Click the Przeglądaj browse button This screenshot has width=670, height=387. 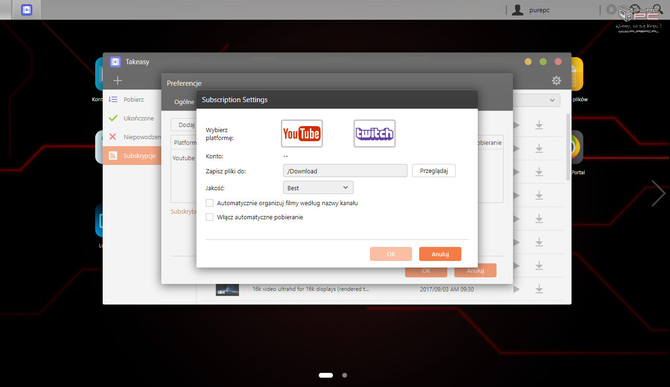433,171
